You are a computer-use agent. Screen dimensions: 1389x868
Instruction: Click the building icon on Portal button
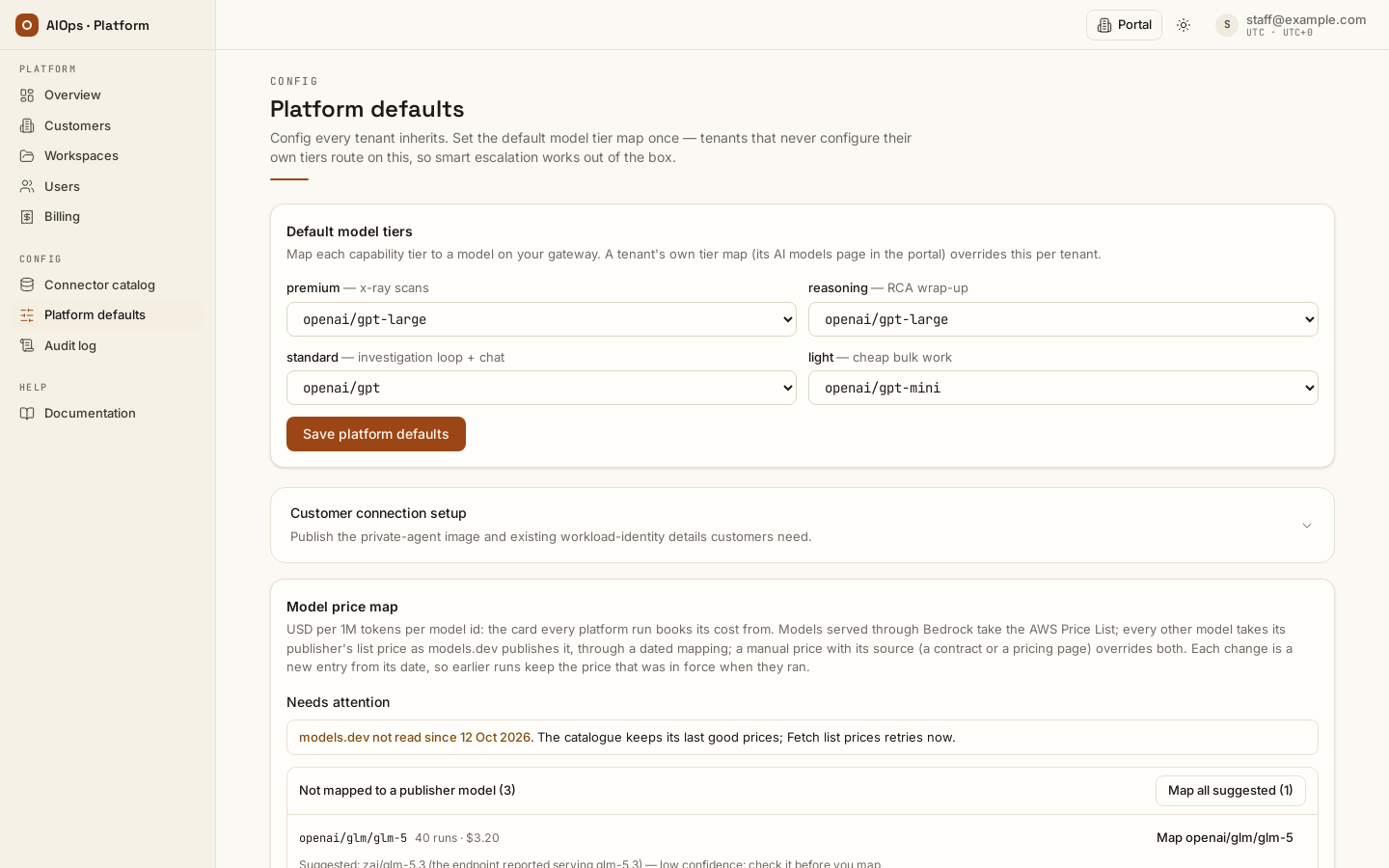pyautogui.click(x=1104, y=25)
